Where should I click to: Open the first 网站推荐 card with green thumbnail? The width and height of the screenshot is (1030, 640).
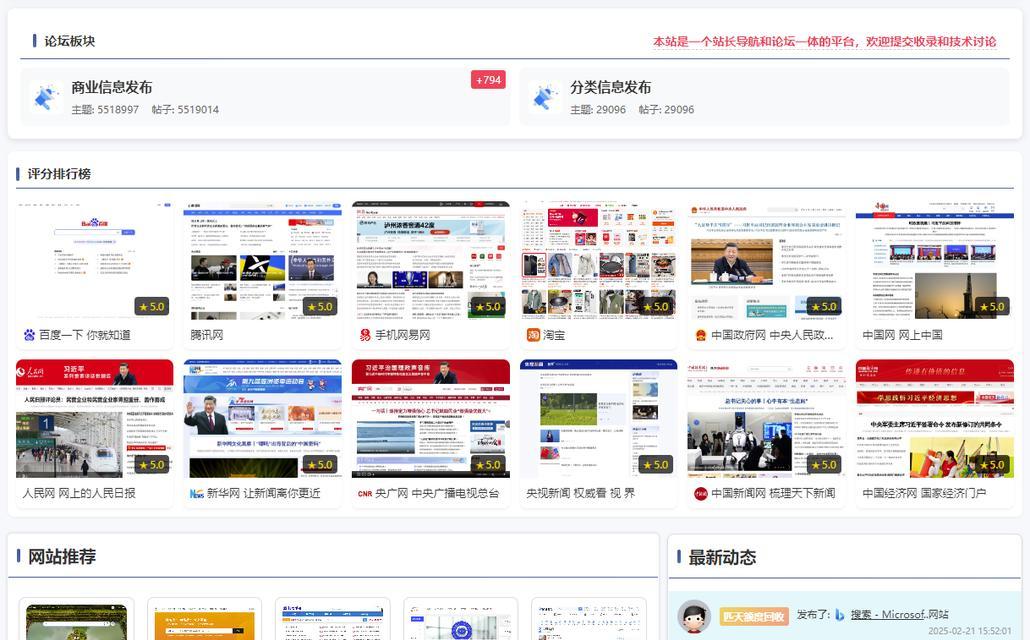click(x=77, y=619)
